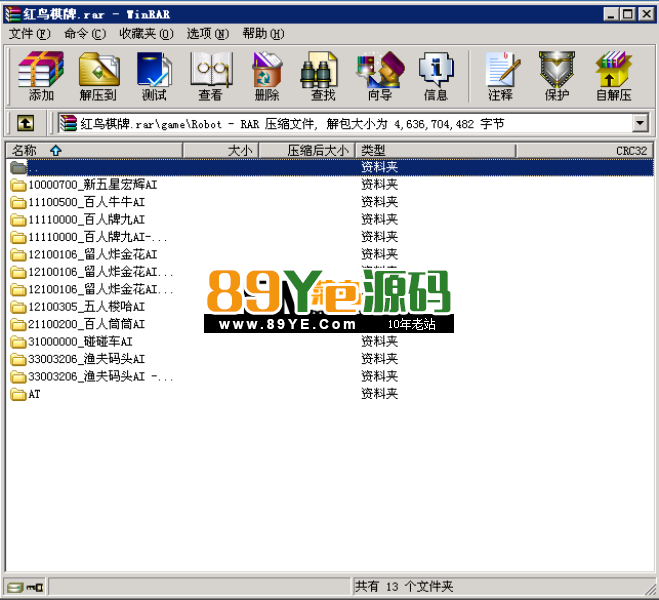Image resolution: width=659 pixels, height=600 pixels.
Task: Click folder icon of 12100106_留人炸金花AI
Action: pos(18,255)
